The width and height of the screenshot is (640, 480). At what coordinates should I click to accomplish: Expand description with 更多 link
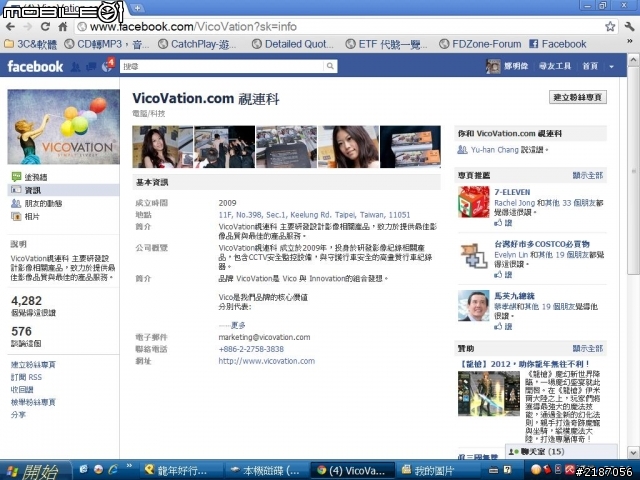coord(238,325)
